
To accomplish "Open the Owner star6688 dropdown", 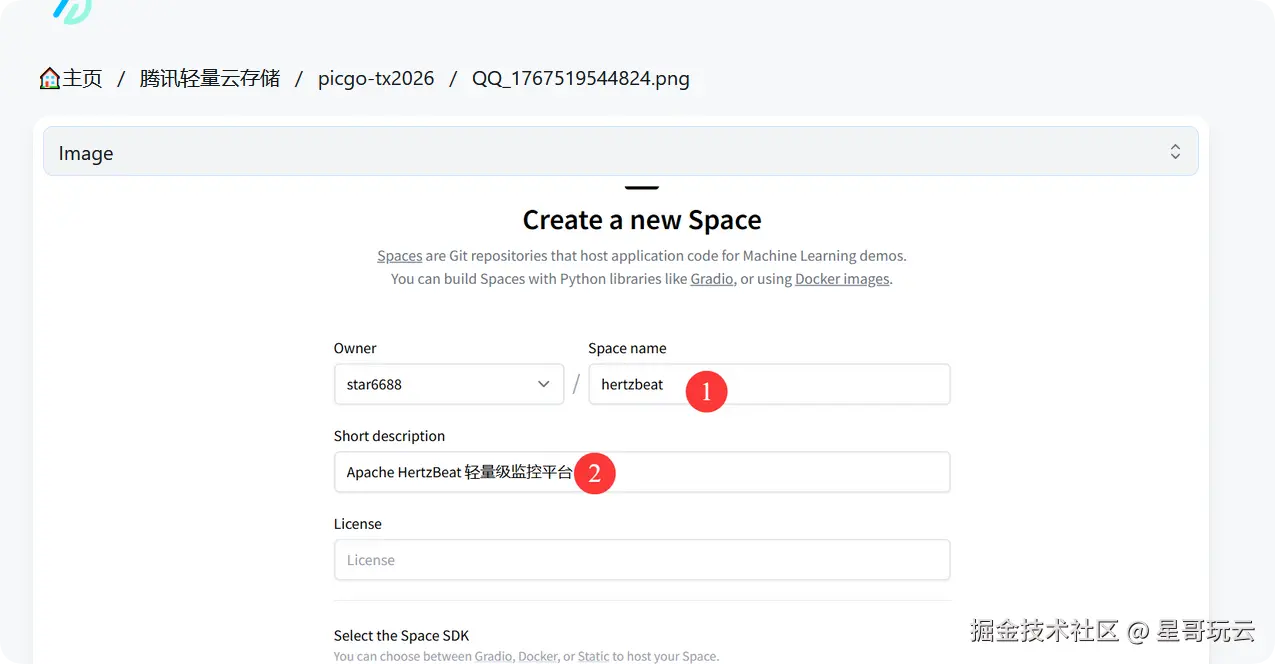I will [x=449, y=384].
